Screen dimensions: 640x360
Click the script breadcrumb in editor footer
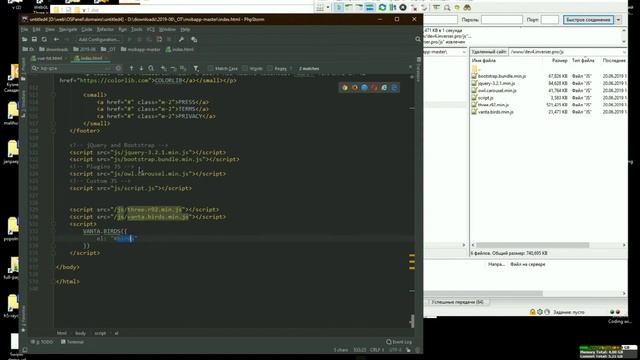[x=100, y=333]
